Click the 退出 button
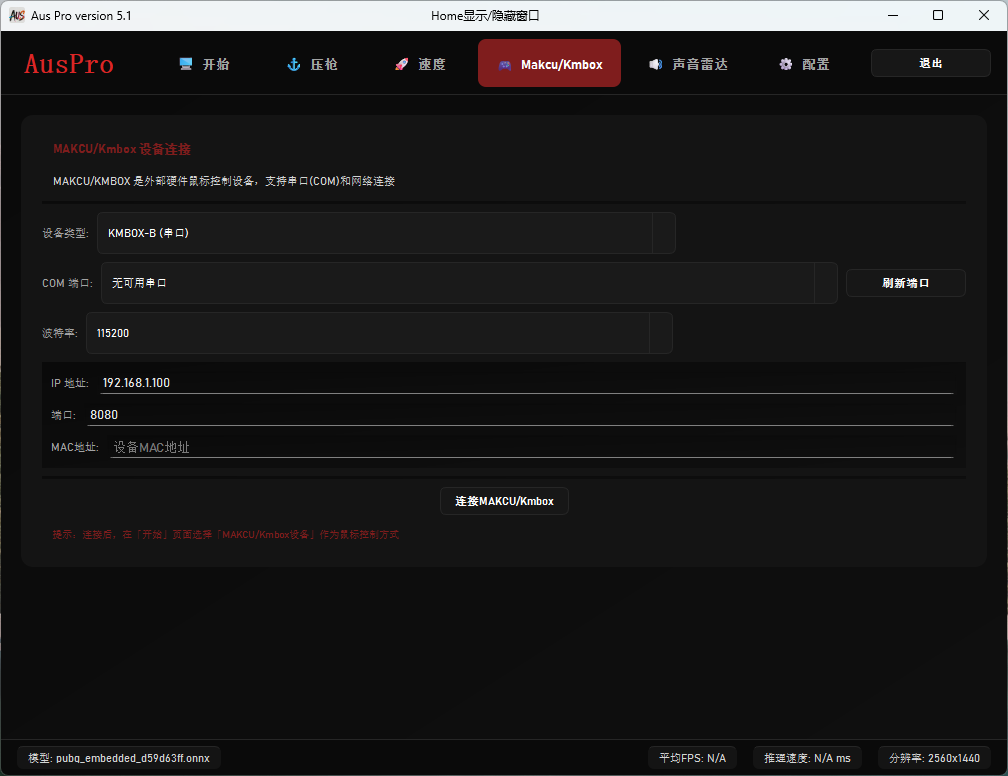This screenshot has height=776, width=1008. pyautogui.click(x=930, y=63)
